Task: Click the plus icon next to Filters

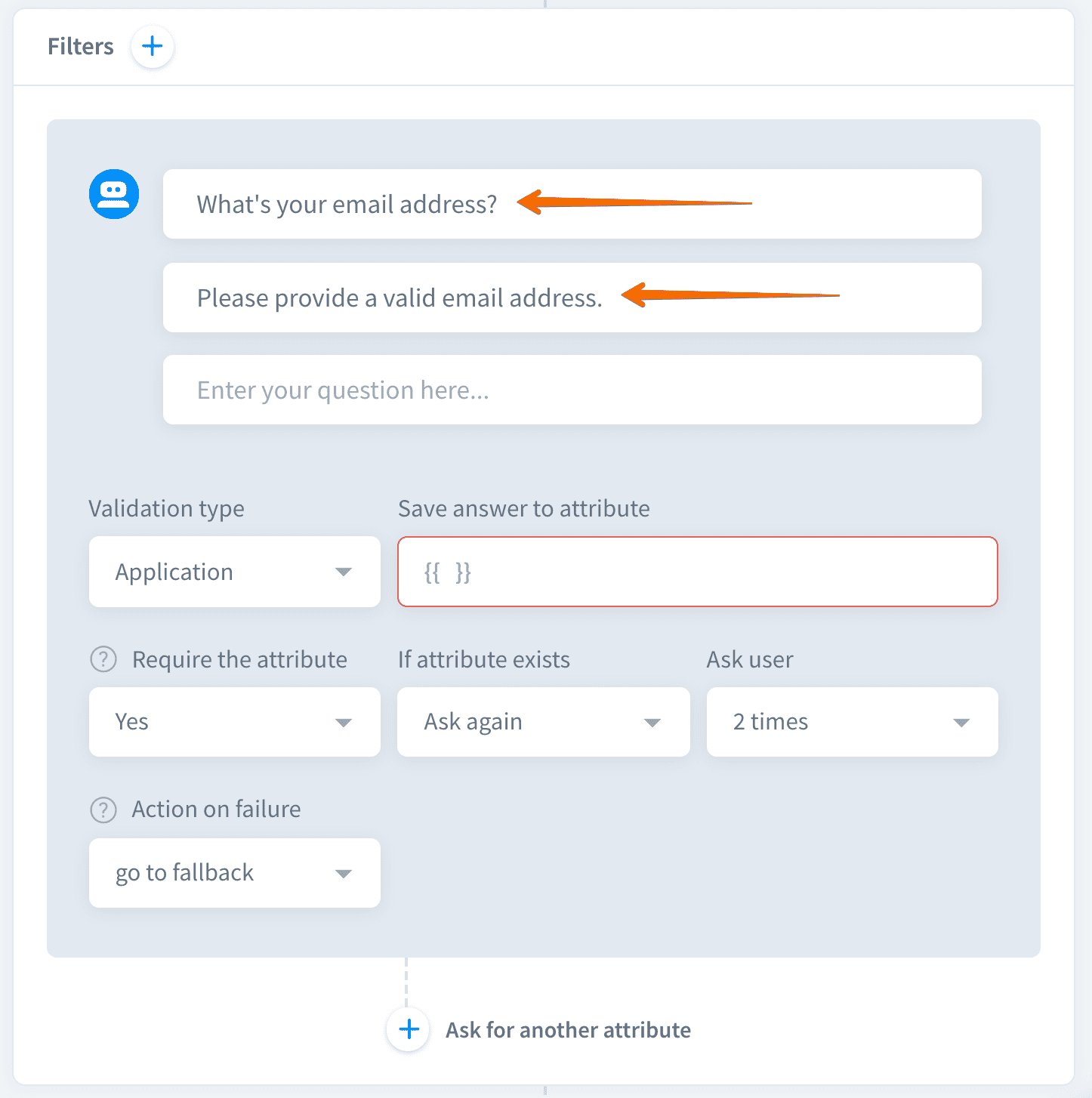Action: coord(153,47)
